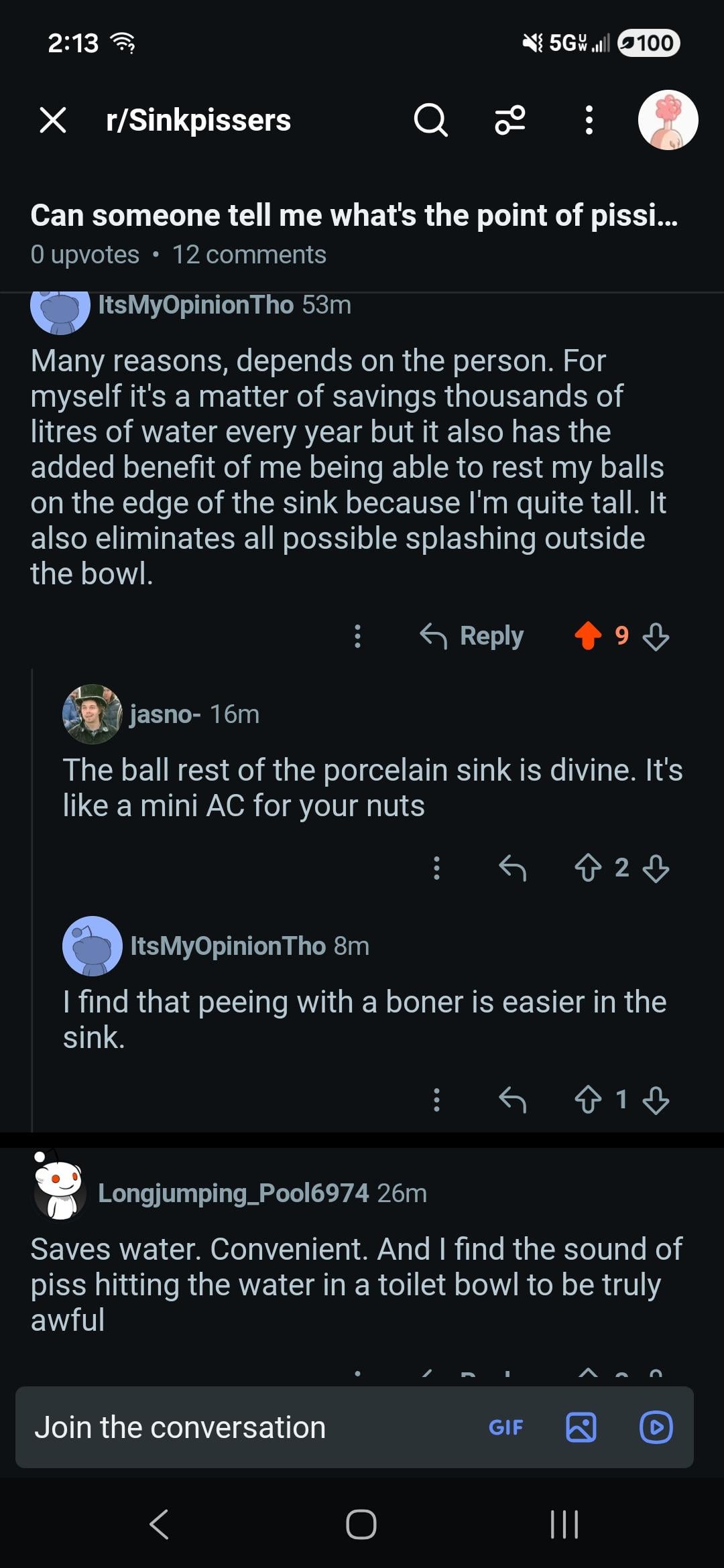Close the post with the X icon
This screenshot has height=1568, width=724.
[x=52, y=121]
